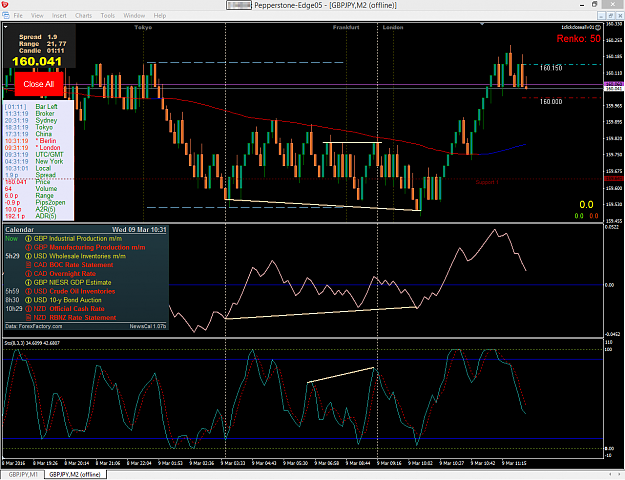Click the 5h29 countdown in the calendar

point(12,256)
